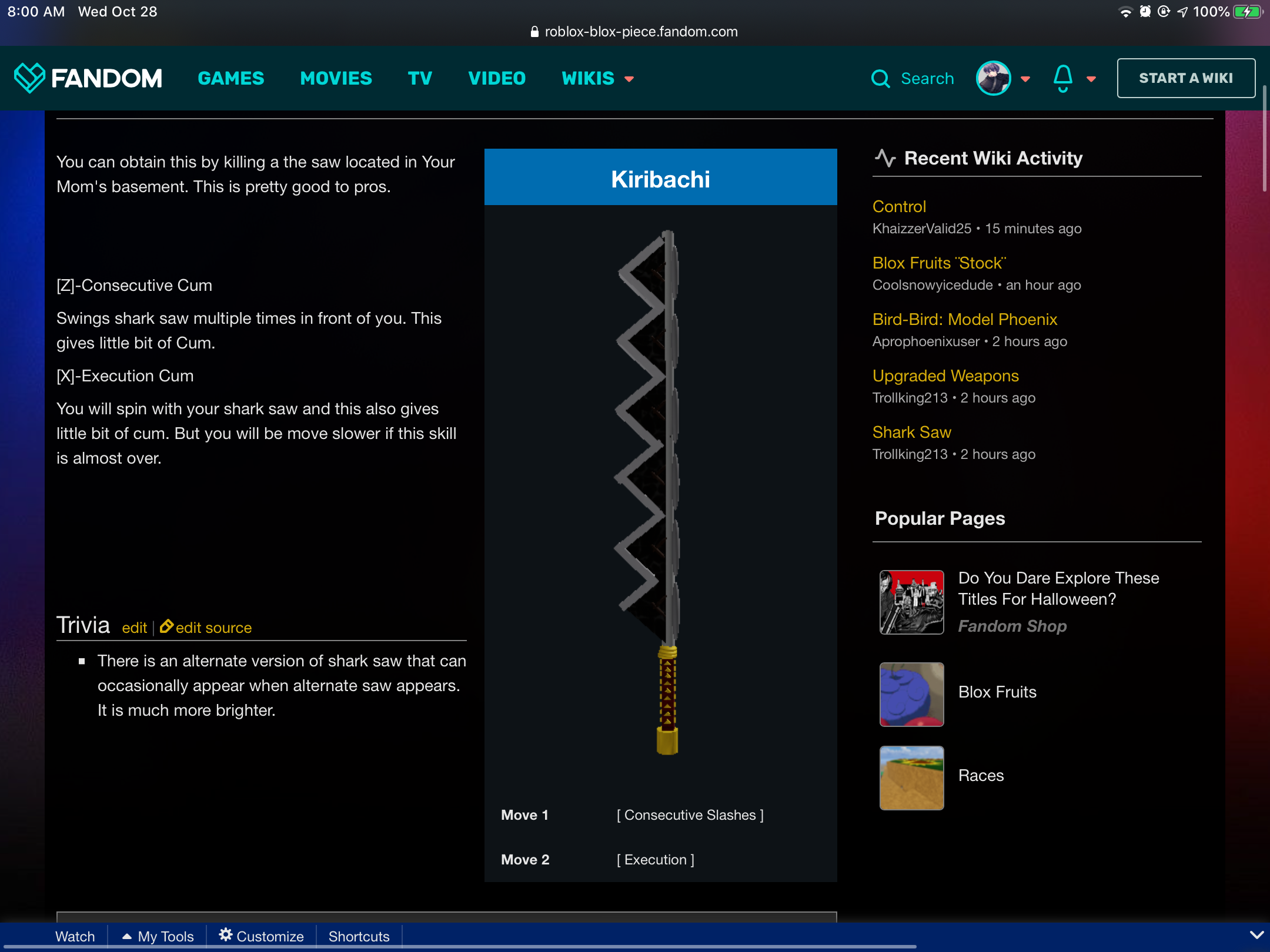1270x952 pixels.
Task: Click the Customize gear icon
Action: click(226, 934)
